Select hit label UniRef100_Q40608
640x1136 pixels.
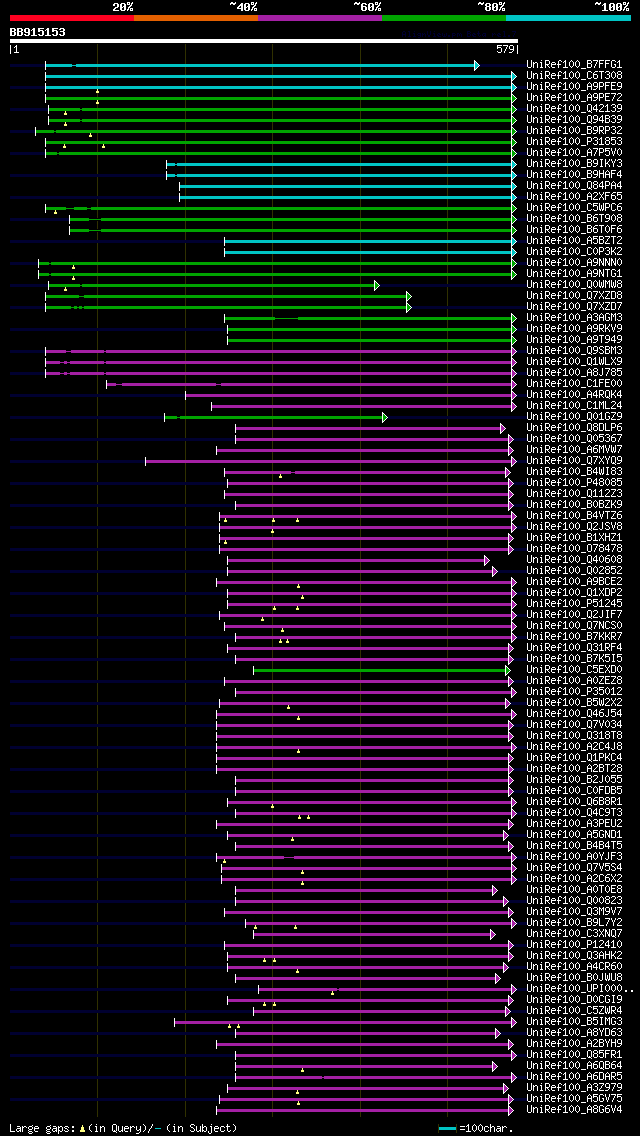pyautogui.click(x=574, y=559)
